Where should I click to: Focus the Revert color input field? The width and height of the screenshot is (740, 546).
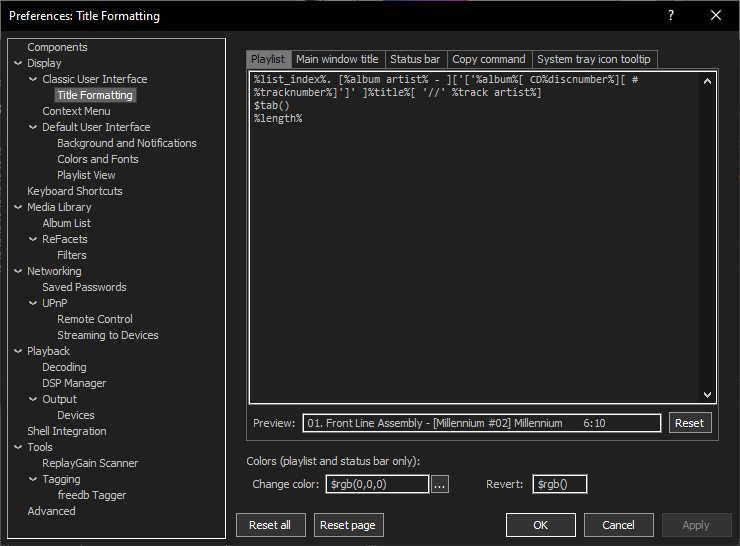point(559,484)
